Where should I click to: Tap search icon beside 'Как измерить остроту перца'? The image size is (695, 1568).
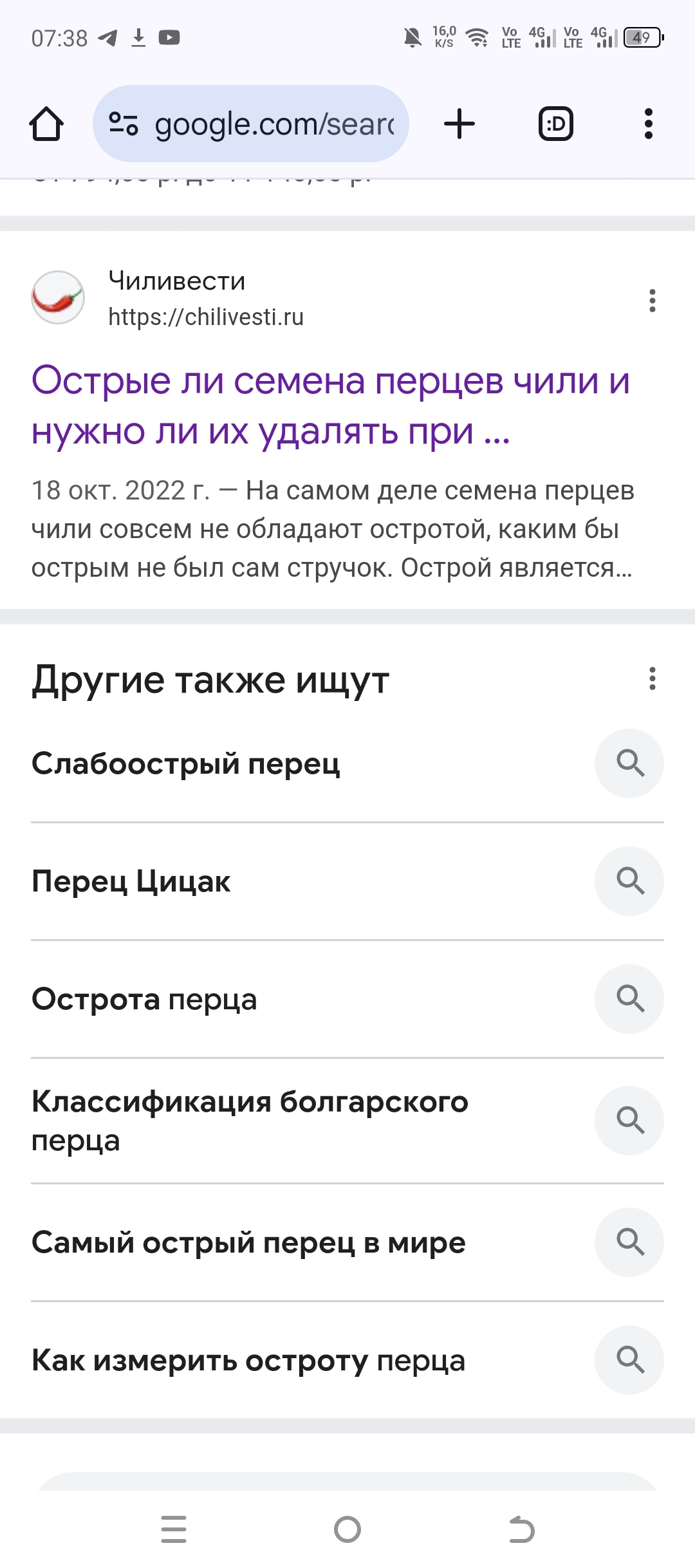tap(629, 1360)
